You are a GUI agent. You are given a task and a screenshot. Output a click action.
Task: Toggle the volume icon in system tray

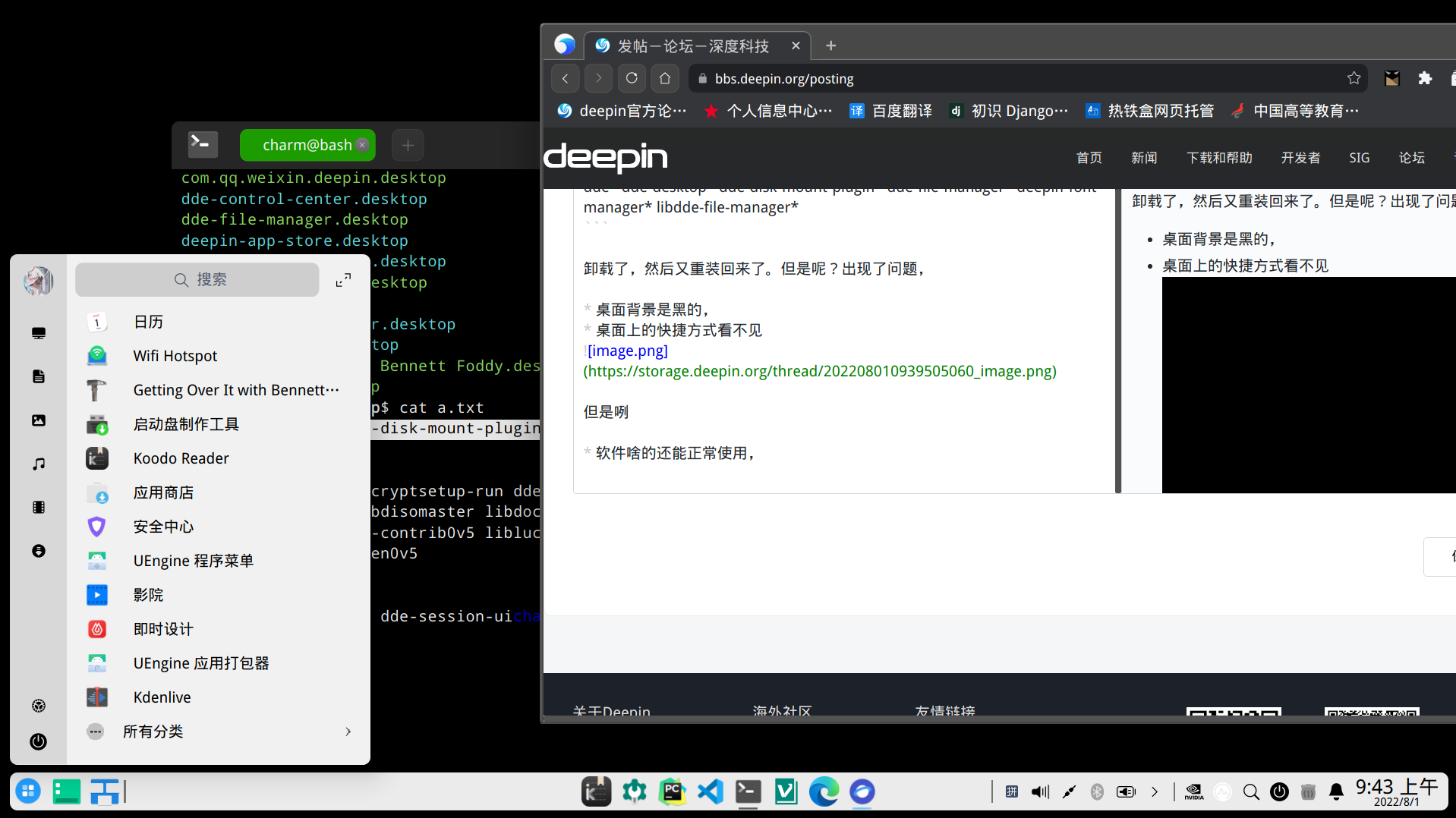1040,792
